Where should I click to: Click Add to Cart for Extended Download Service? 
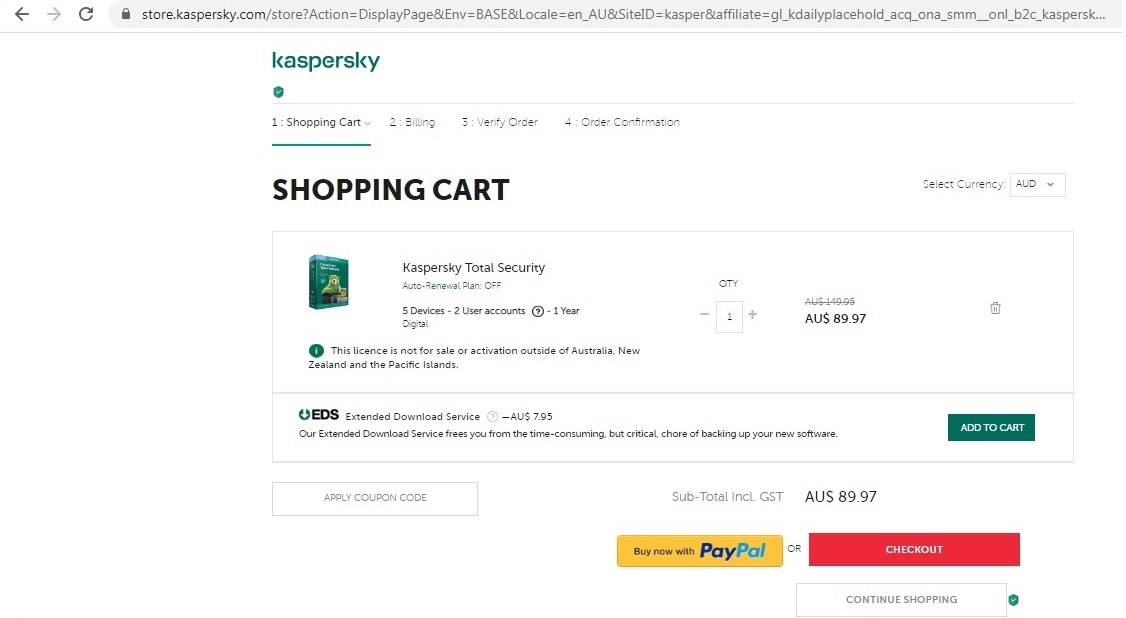click(x=991, y=428)
